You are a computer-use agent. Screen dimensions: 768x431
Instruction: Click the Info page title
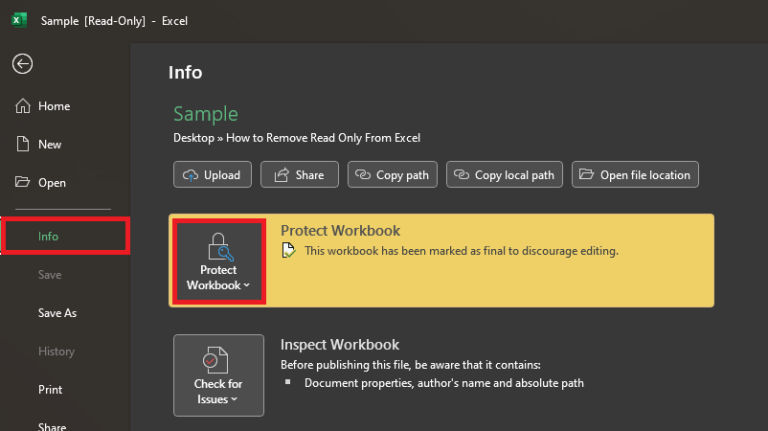185,72
